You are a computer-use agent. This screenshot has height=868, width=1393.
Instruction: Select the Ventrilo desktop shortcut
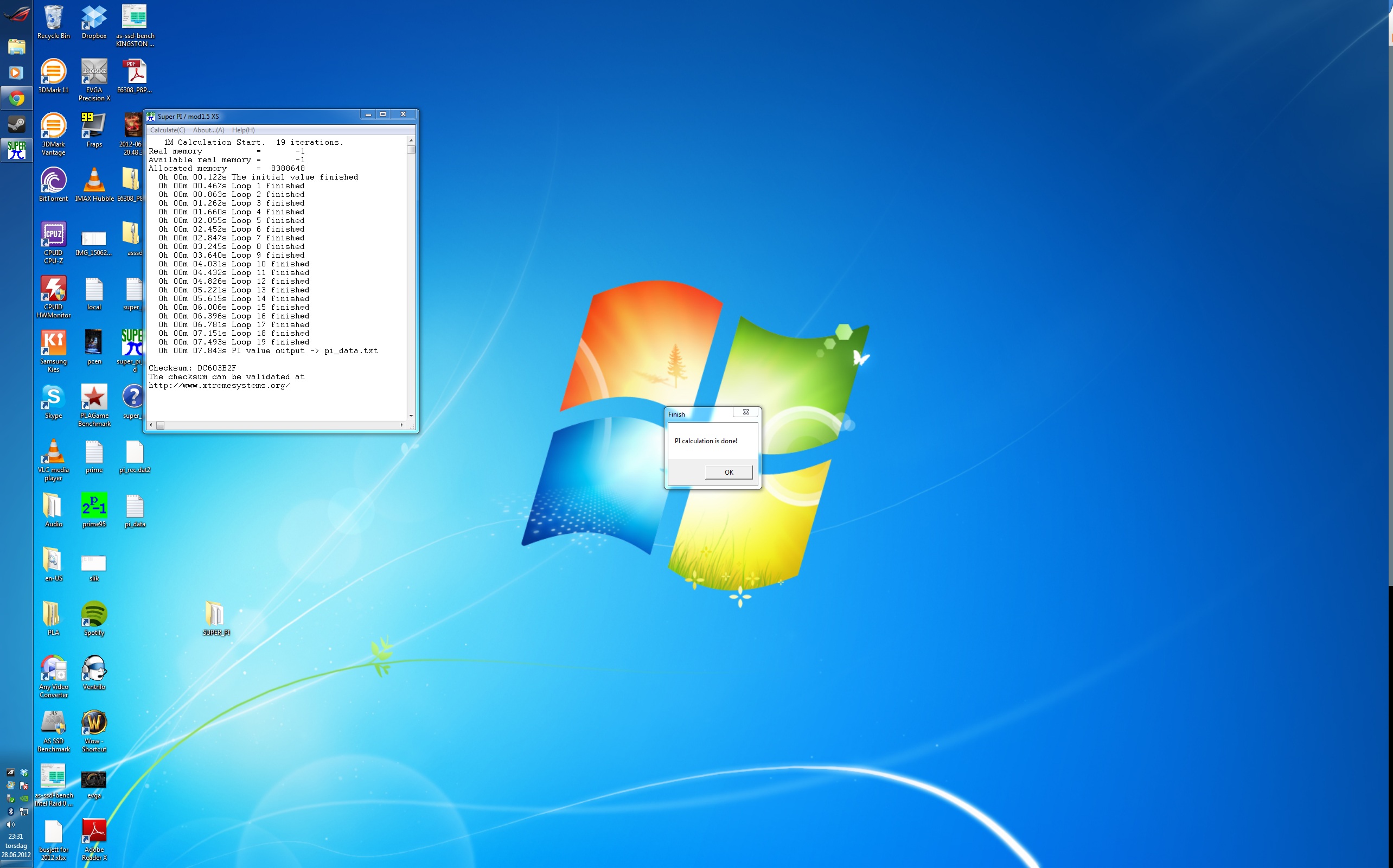click(94, 673)
